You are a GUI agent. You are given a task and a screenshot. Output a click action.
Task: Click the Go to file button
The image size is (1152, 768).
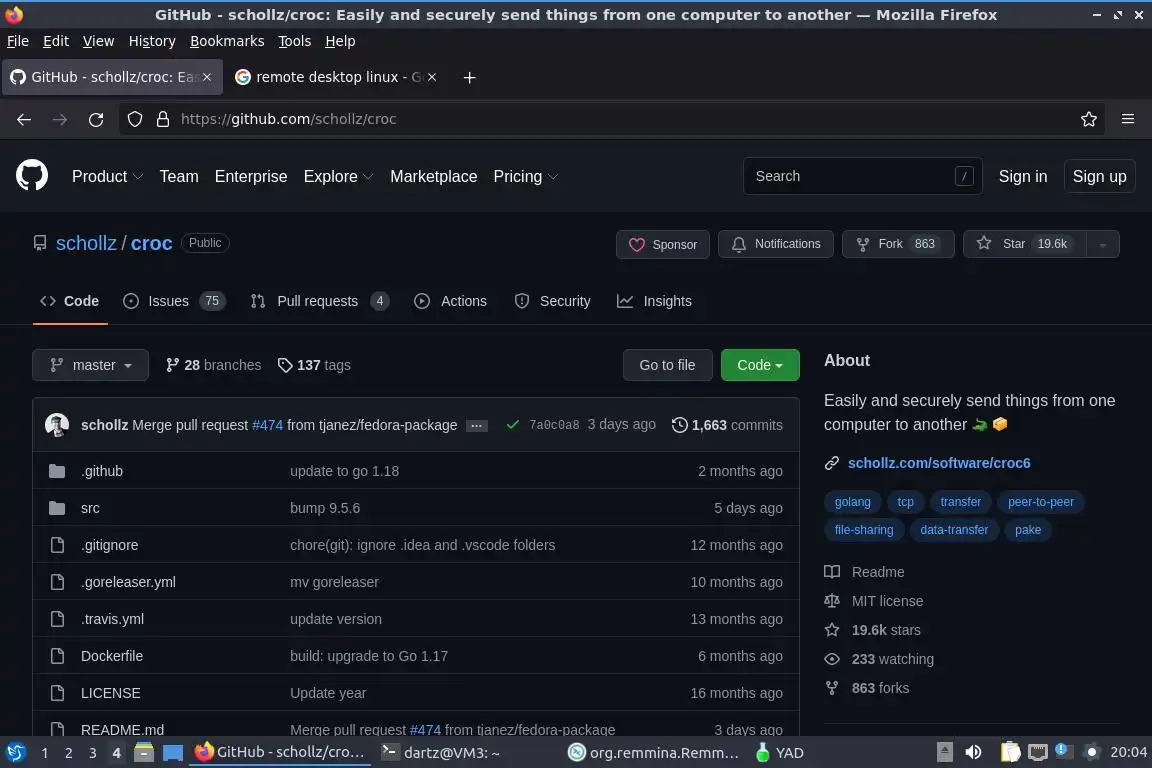click(x=667, y=365)
